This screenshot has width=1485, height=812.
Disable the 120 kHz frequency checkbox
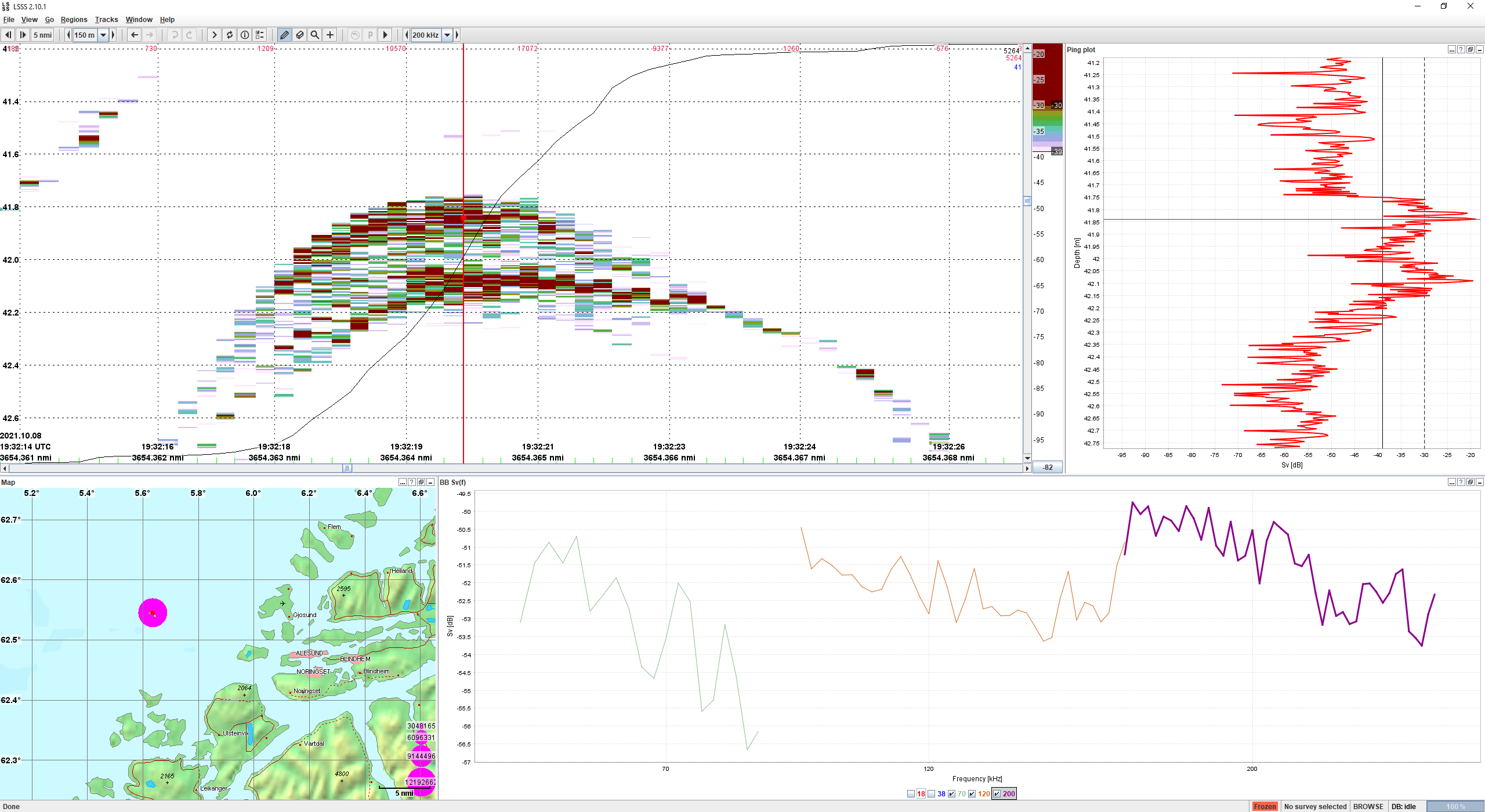(x=972, y=793)
